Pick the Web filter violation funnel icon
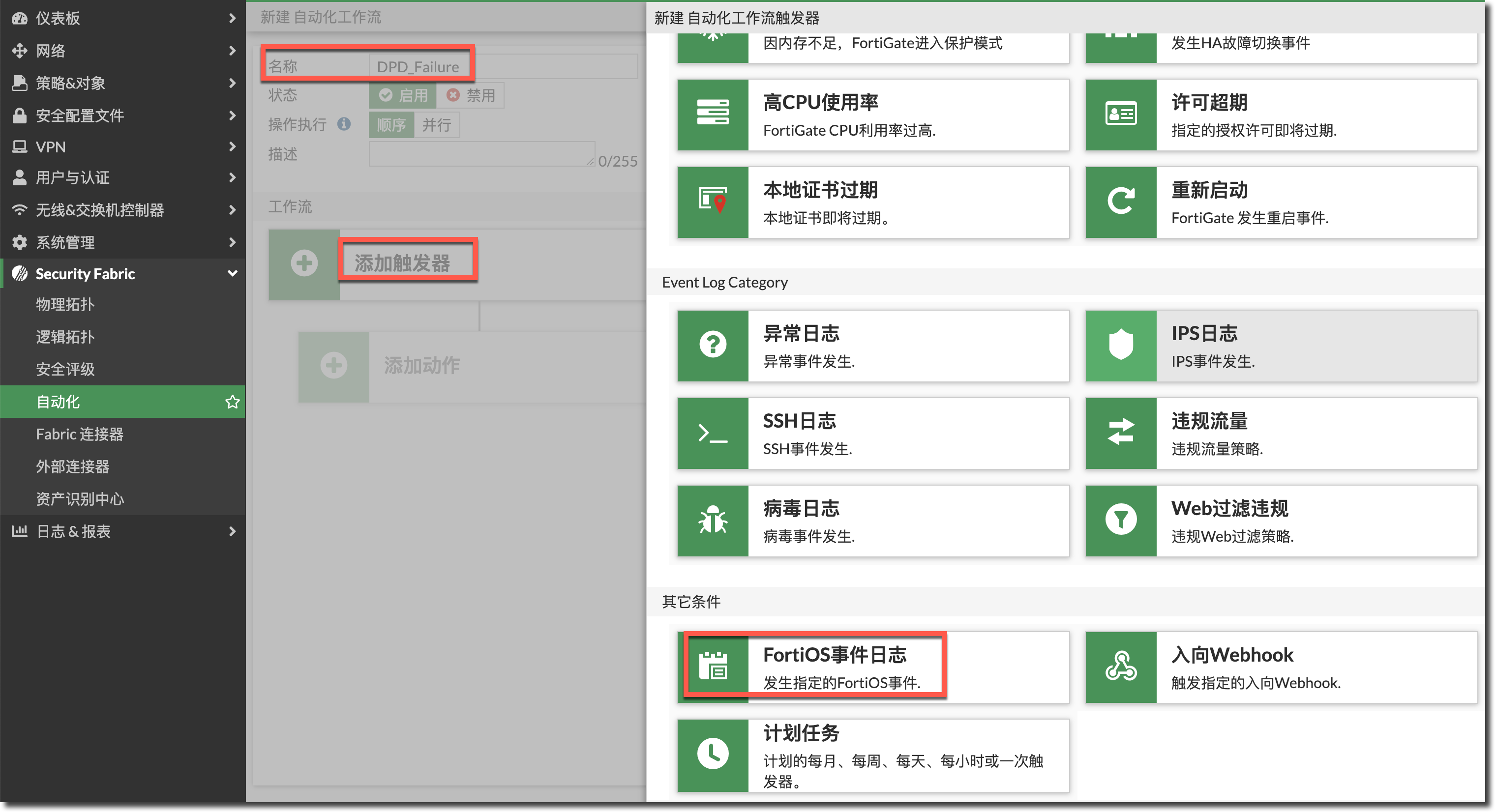The width and height of the screenshot is (1495, 812). (1120, 520)
